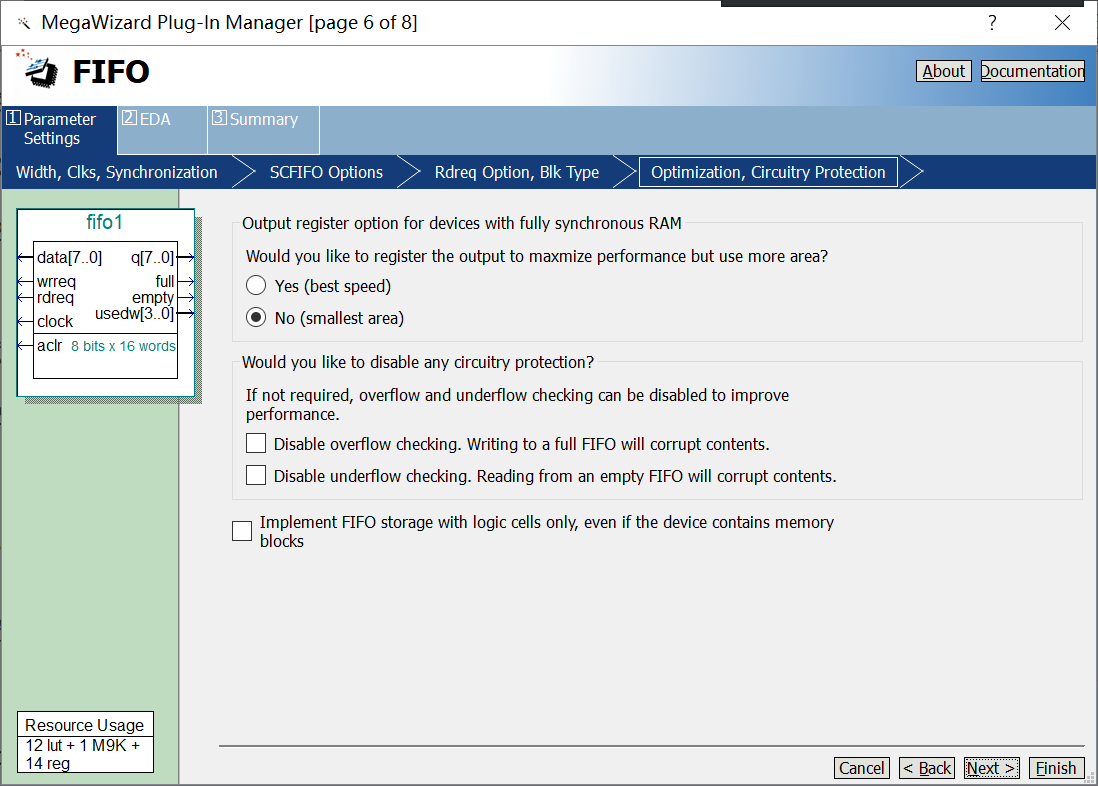Viewport: 1098px width, 786px height.
Task: Click the usedw[3..0] port label
Action: [x=134, y=314]
